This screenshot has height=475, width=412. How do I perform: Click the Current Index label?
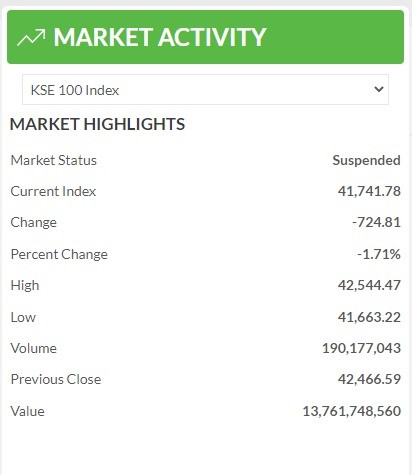click(x=53, y=191)
